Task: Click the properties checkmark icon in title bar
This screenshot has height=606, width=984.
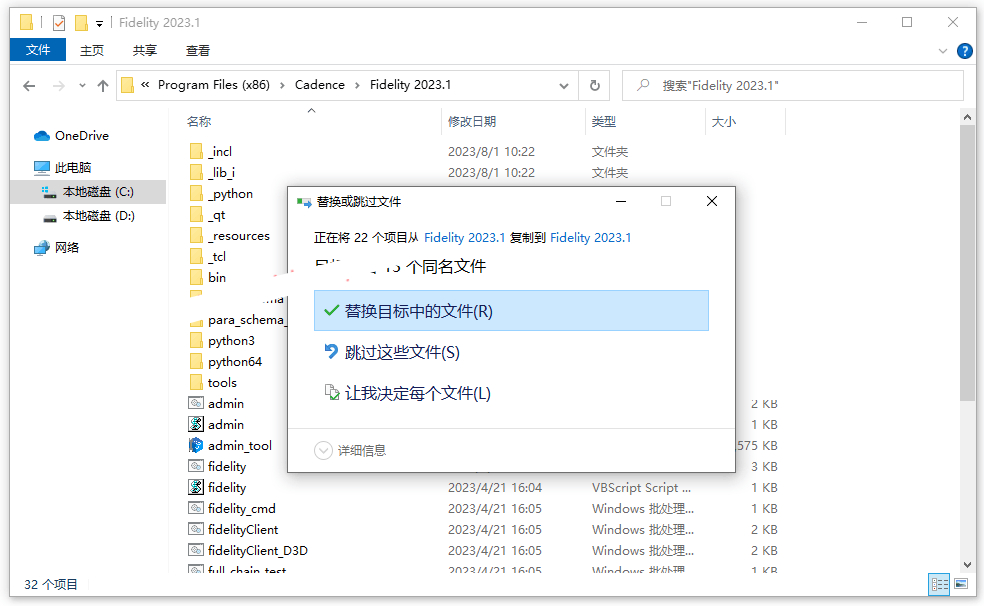Action: 59,23
